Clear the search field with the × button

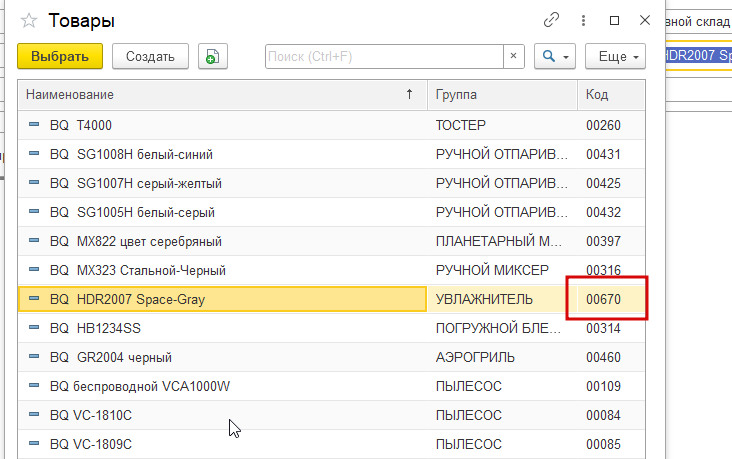click(x=514, y=56)
